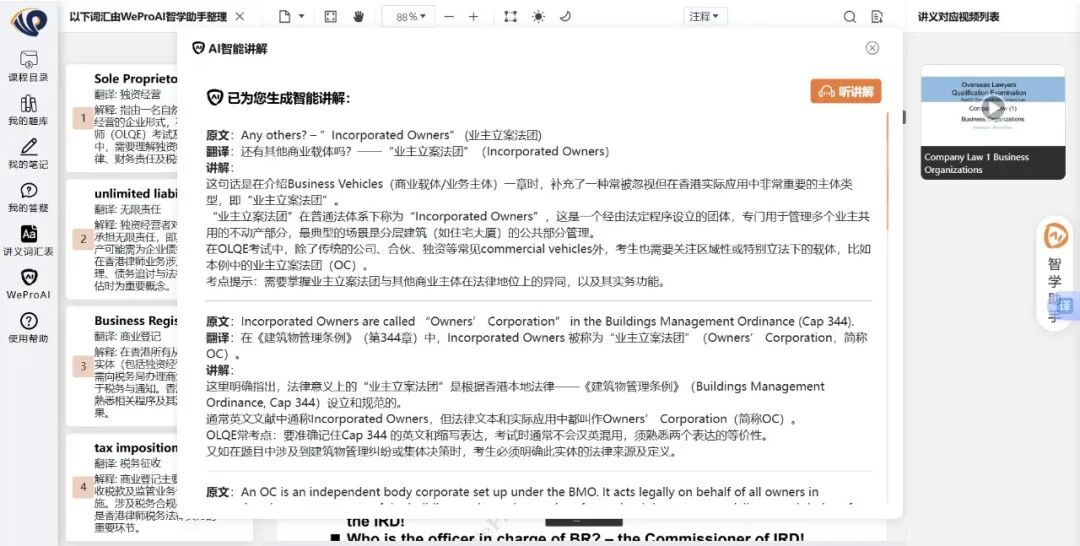Expand the 88% zoom level dropdown
The height and width of the screenshot is (546, 1080).
(x=410, y=17)
